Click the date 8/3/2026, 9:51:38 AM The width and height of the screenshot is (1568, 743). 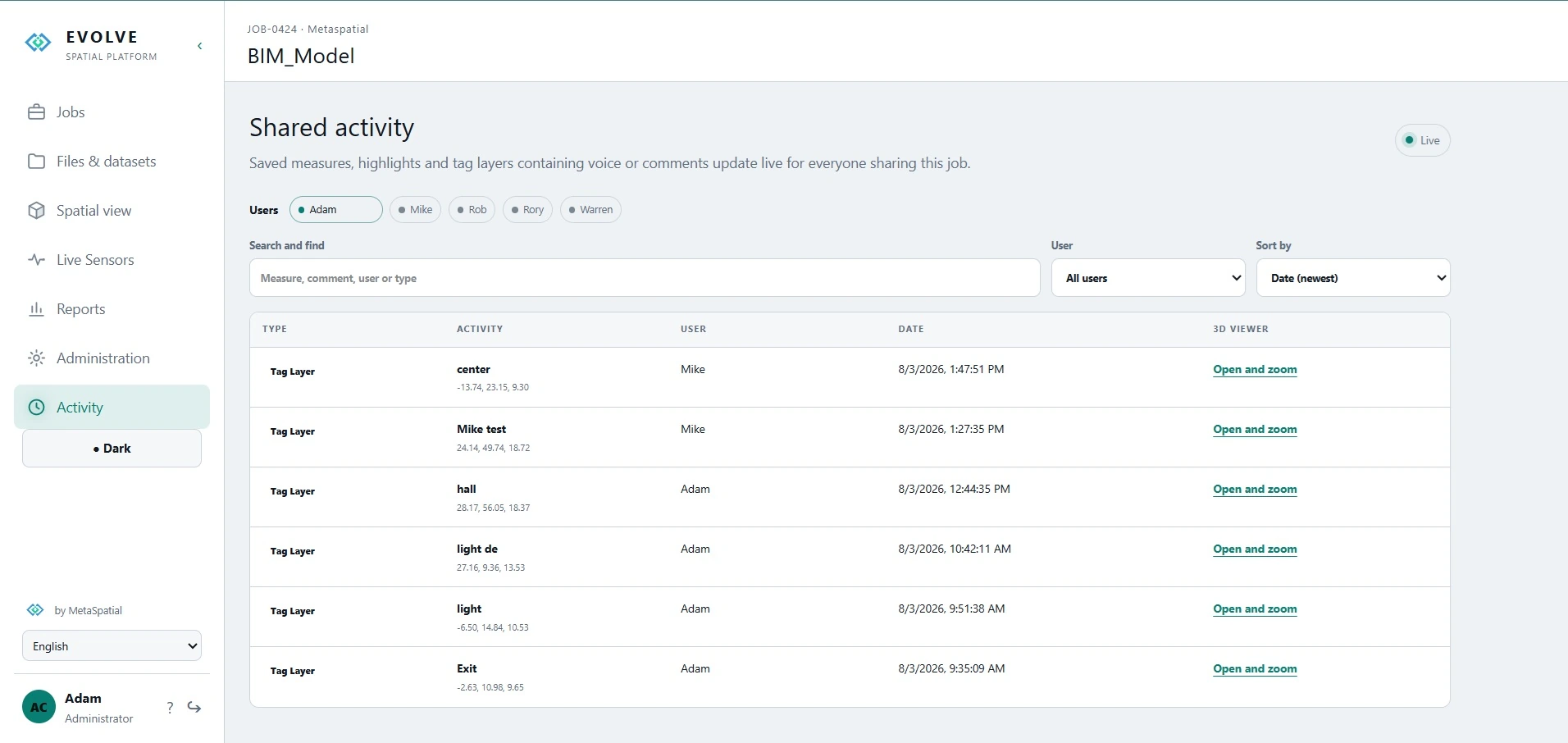click(x=951, y=609)
